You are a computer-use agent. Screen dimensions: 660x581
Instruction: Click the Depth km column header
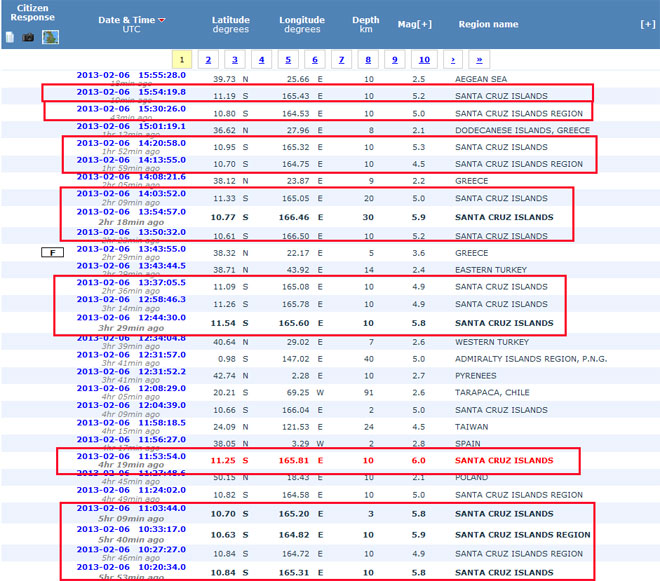click(x=366, y=24)
